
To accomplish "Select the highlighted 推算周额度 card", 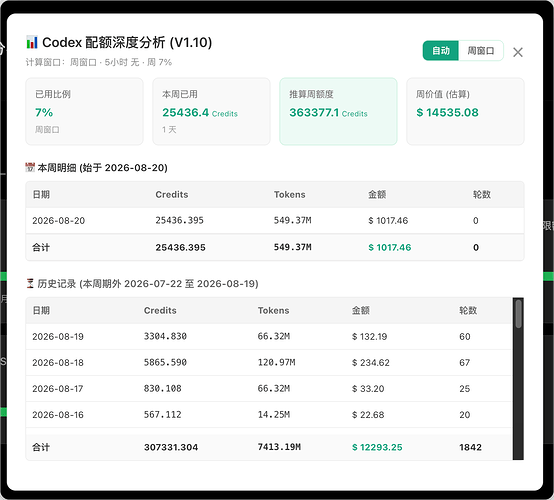I will point(338,111).
